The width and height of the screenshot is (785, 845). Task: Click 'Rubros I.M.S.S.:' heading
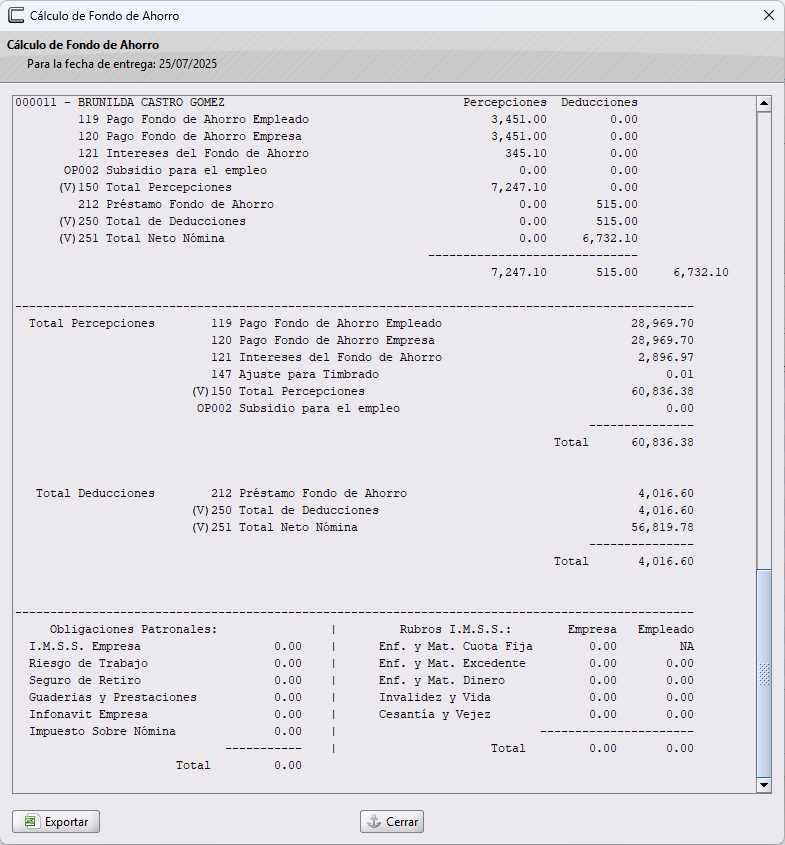pyautogui.click(x=456, y=629)
